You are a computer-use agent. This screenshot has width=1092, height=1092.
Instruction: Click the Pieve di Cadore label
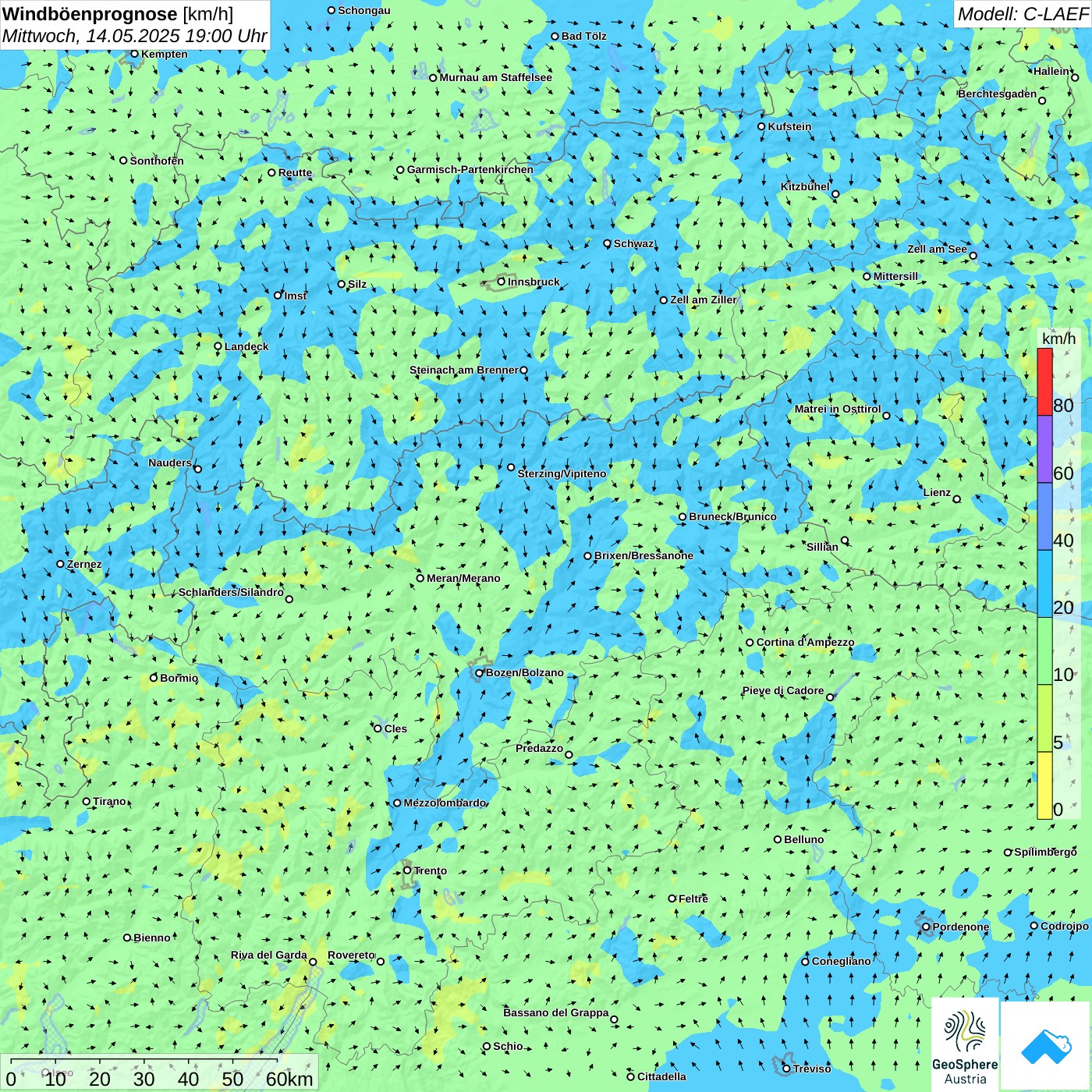pos(783,690)
